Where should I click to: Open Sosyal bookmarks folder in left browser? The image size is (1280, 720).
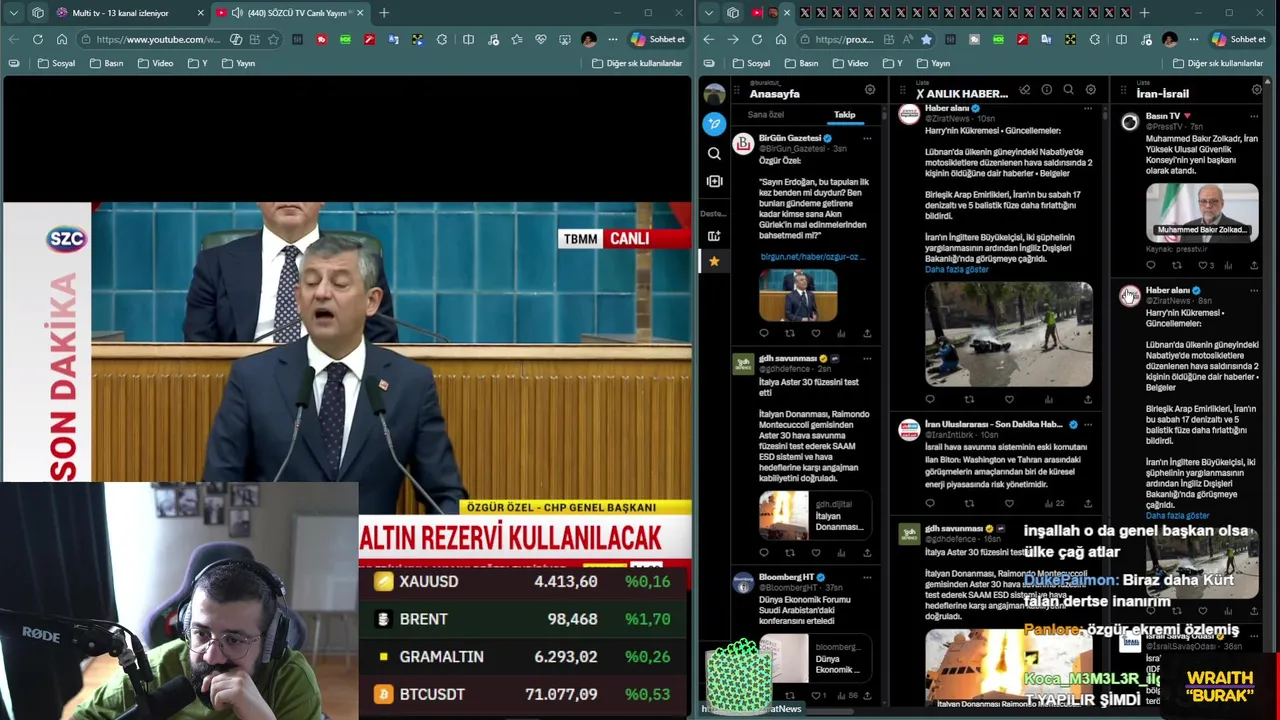click(x=56, y=63)
